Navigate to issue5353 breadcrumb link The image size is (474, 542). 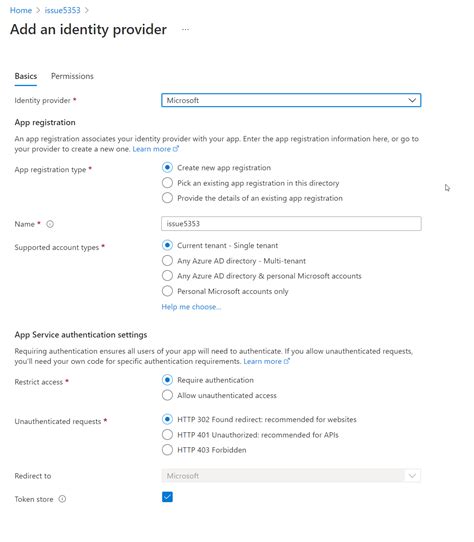(62, 10)
